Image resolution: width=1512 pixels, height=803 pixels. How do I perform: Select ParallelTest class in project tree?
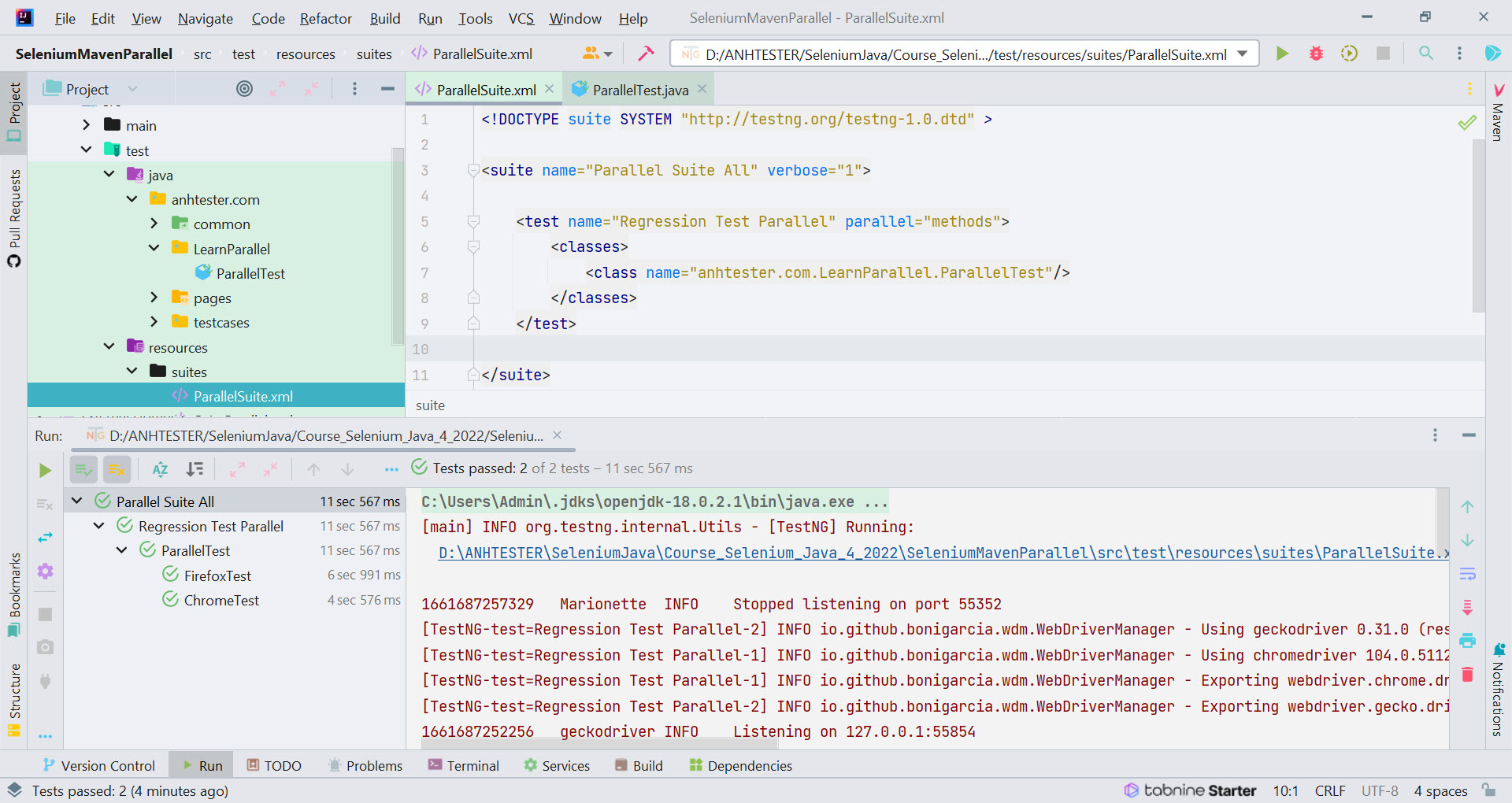250,273
